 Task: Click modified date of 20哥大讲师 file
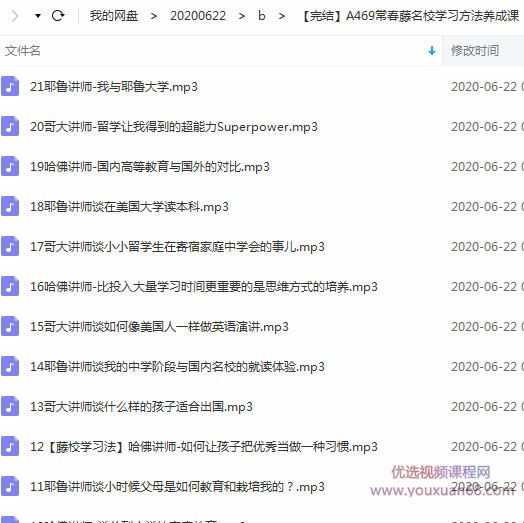tap(487, 127)
